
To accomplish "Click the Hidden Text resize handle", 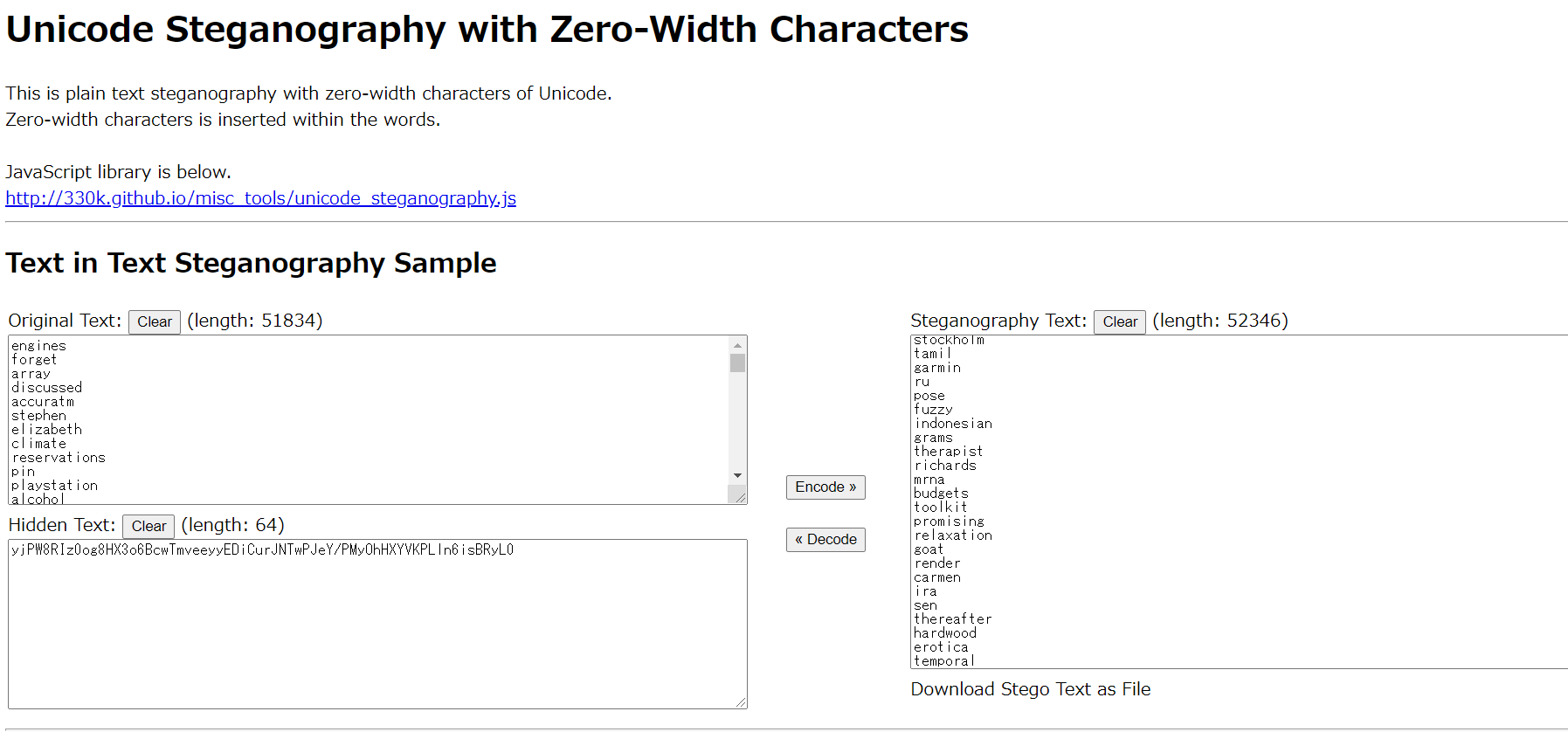I will (x=740, y=701).
